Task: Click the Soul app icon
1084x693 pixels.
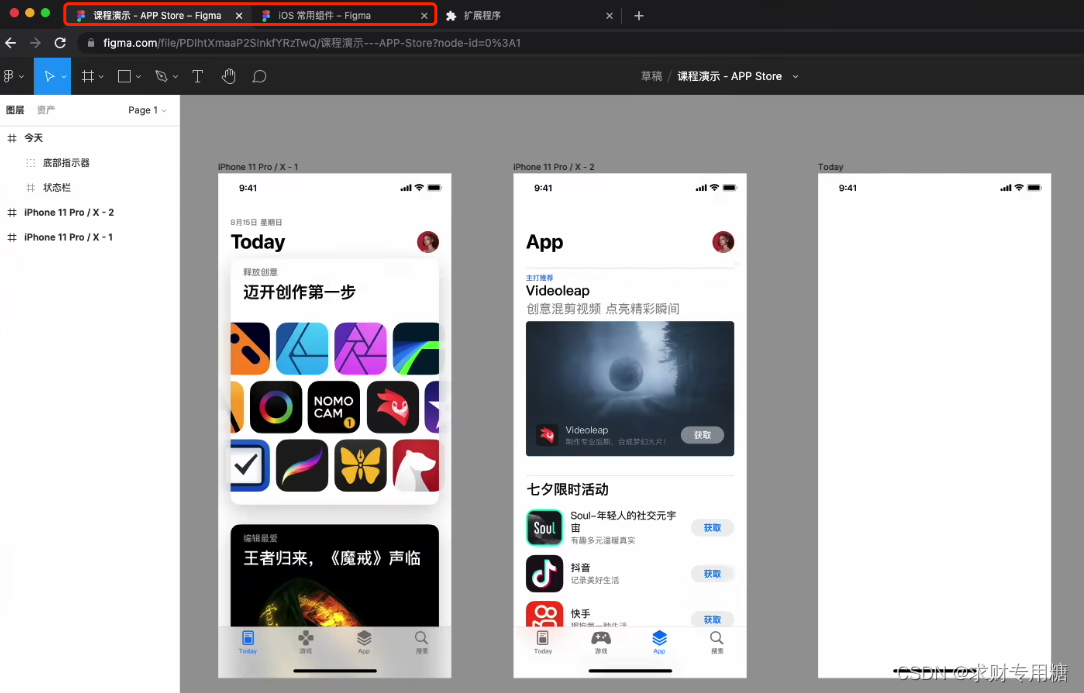Action: (545, 528)
